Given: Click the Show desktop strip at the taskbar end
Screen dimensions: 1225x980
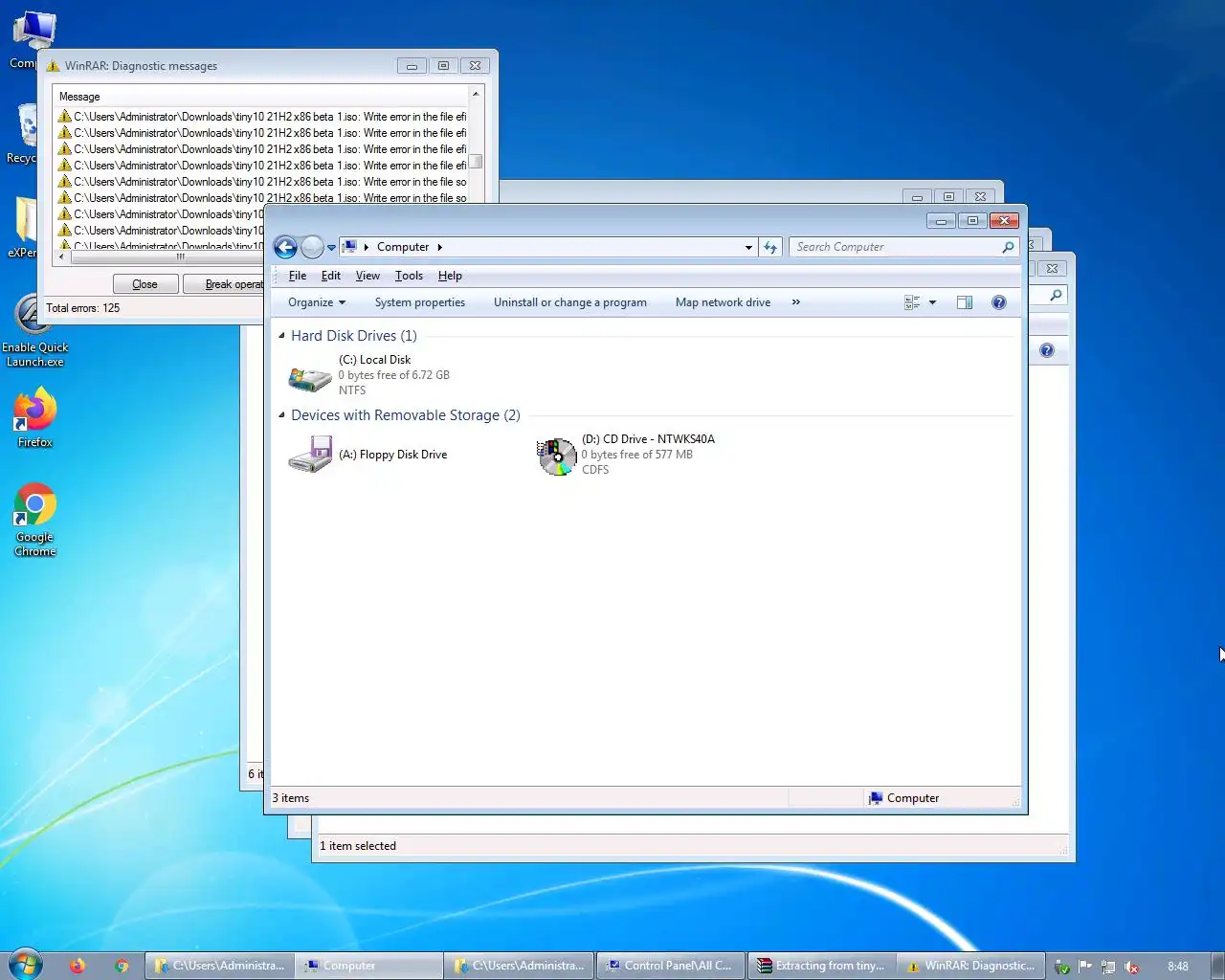Looking at the screenshot, I should pos(1217,966).
